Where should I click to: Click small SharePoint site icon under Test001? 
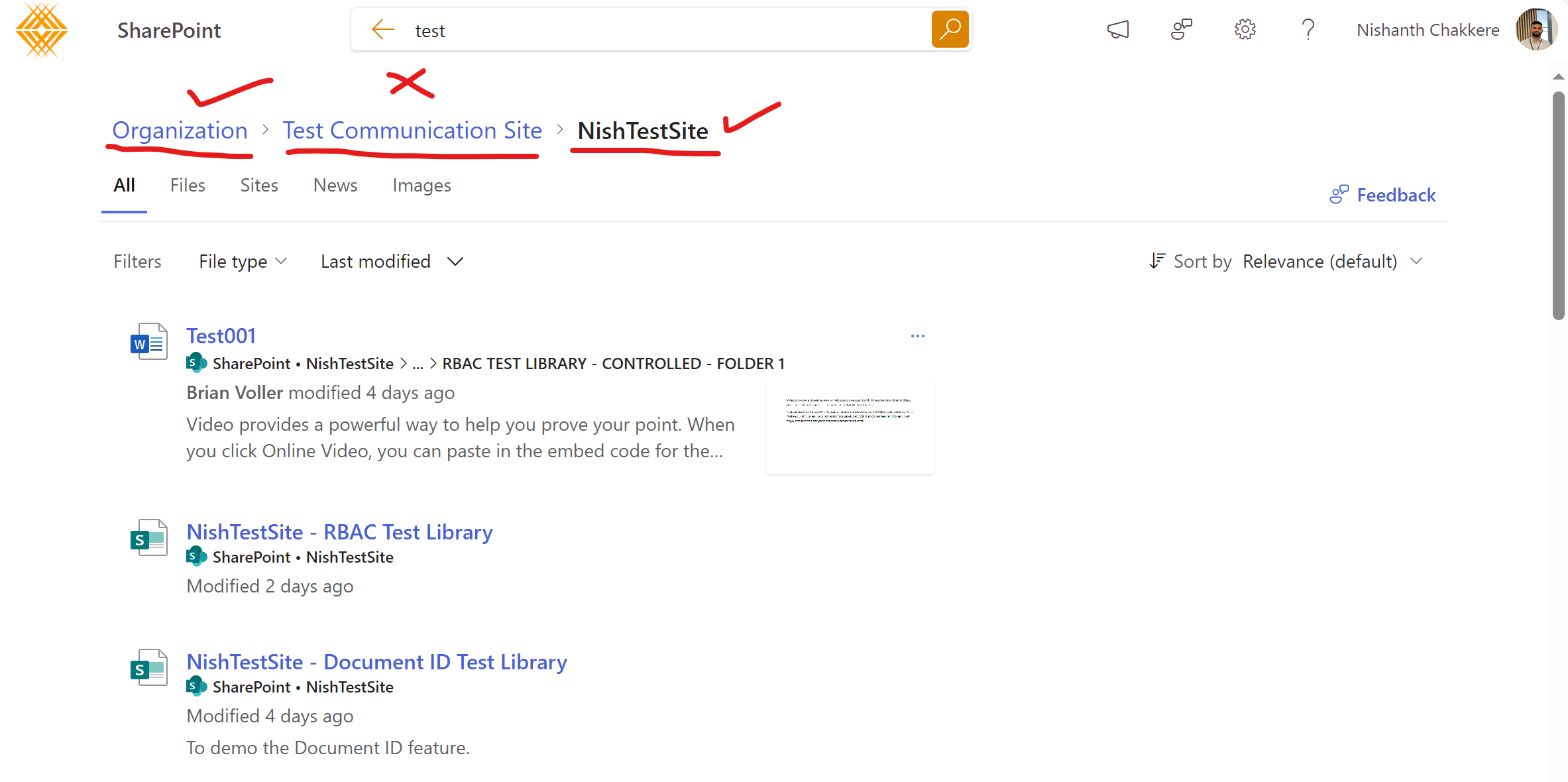click(196, 363)
